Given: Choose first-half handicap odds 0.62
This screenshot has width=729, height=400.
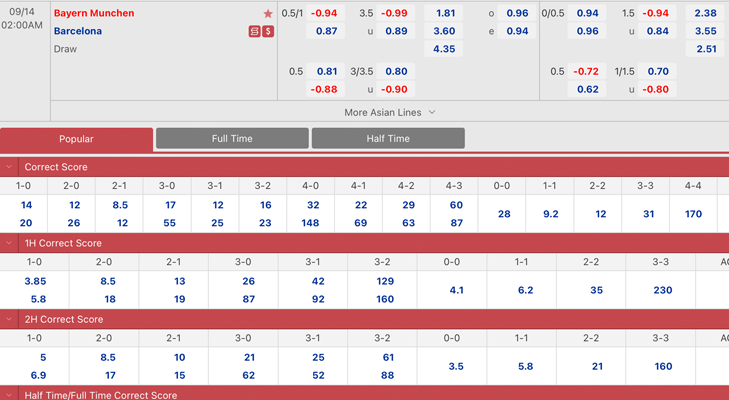Looking at the screenshot, I should pos(587,89).
